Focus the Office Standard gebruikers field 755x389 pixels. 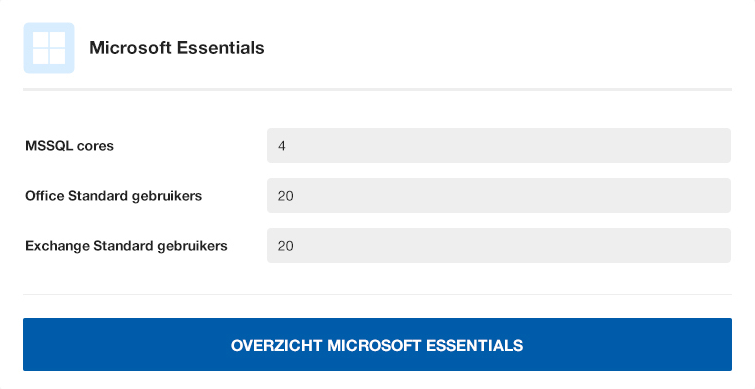[x=499, y=195]
